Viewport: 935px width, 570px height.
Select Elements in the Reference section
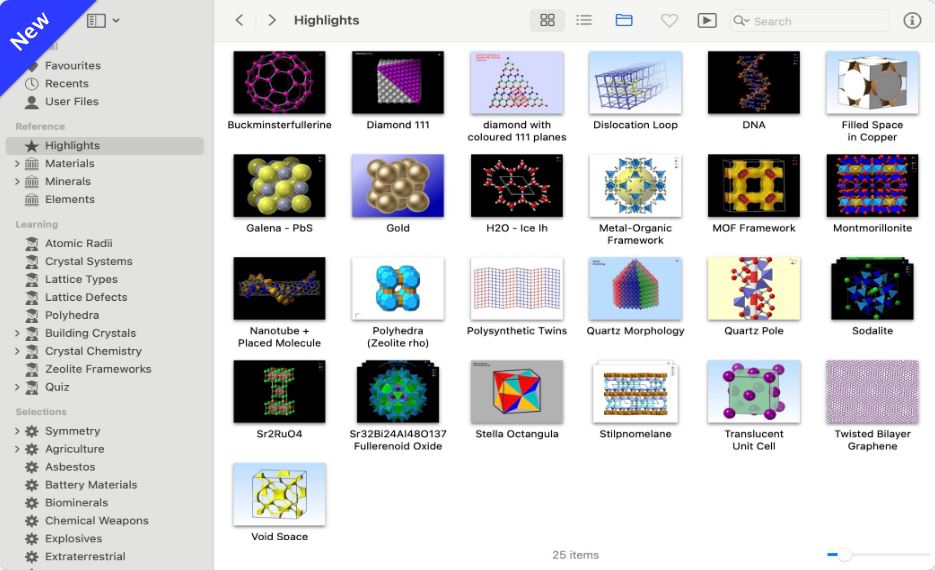69,199
